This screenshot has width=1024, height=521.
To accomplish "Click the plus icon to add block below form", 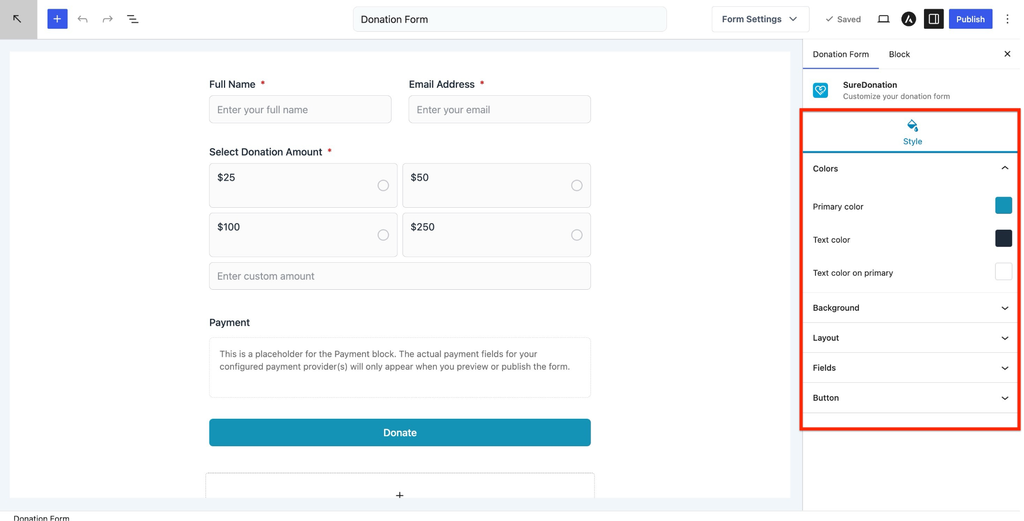I will coord(400,495).
